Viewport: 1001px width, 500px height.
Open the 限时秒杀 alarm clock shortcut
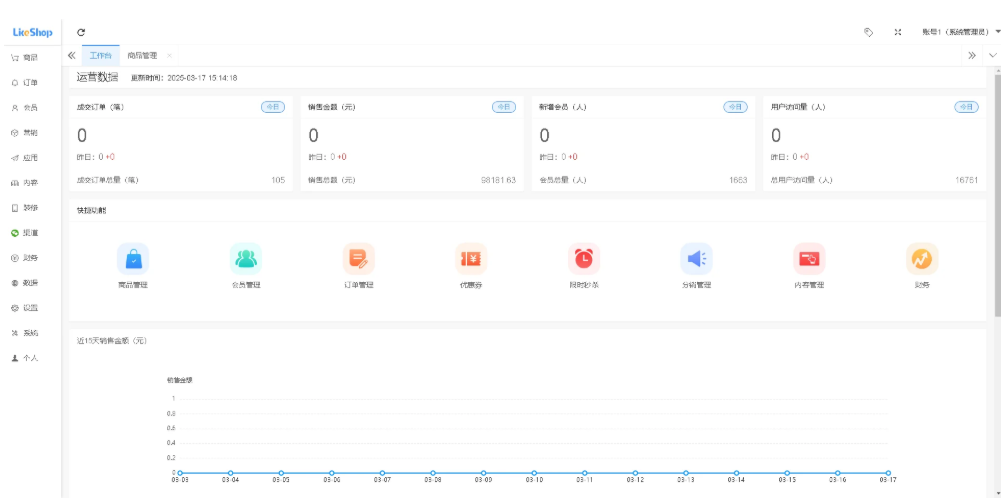coord(583,259)
